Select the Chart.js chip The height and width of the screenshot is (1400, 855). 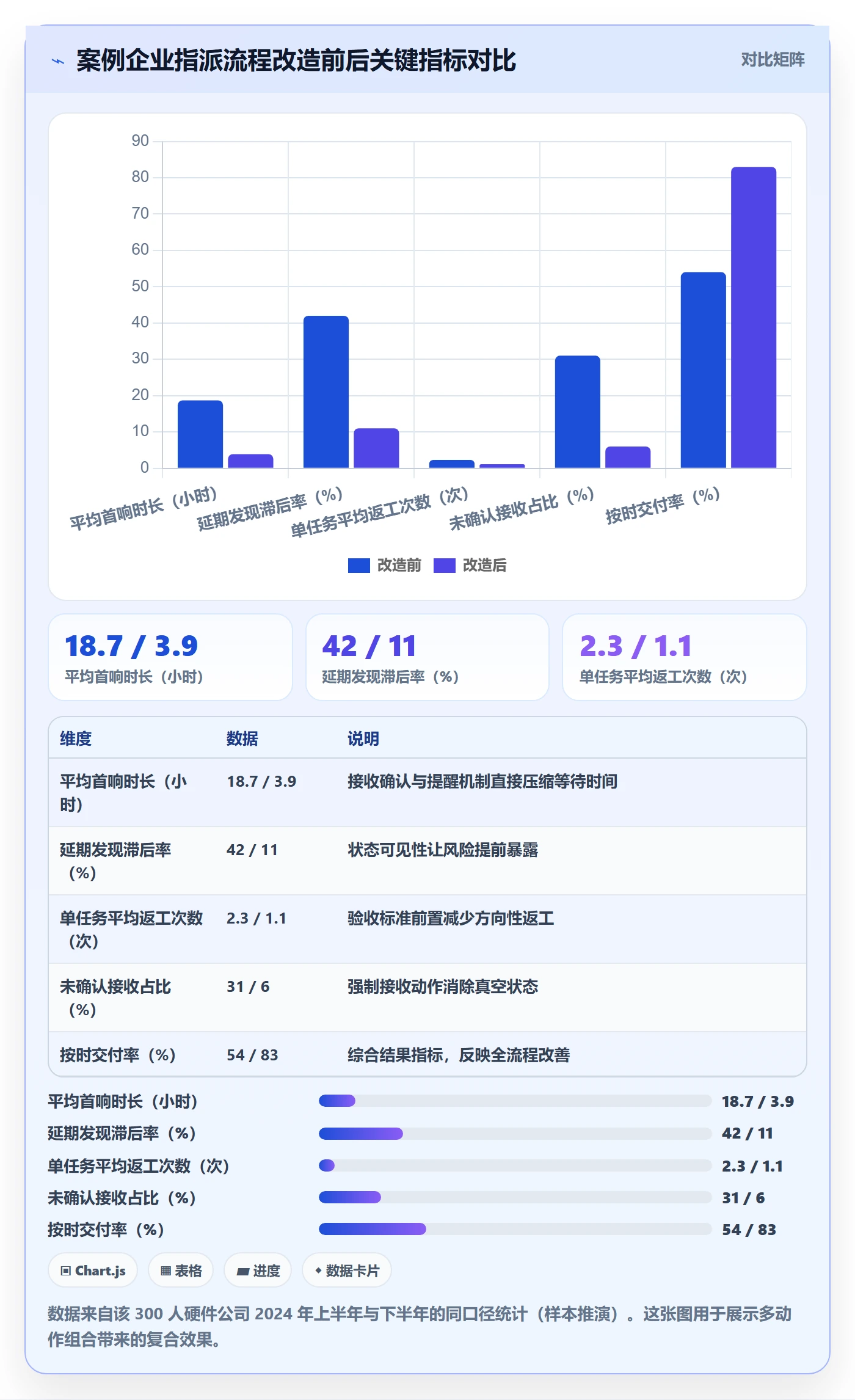click(x=93, y=1271)
